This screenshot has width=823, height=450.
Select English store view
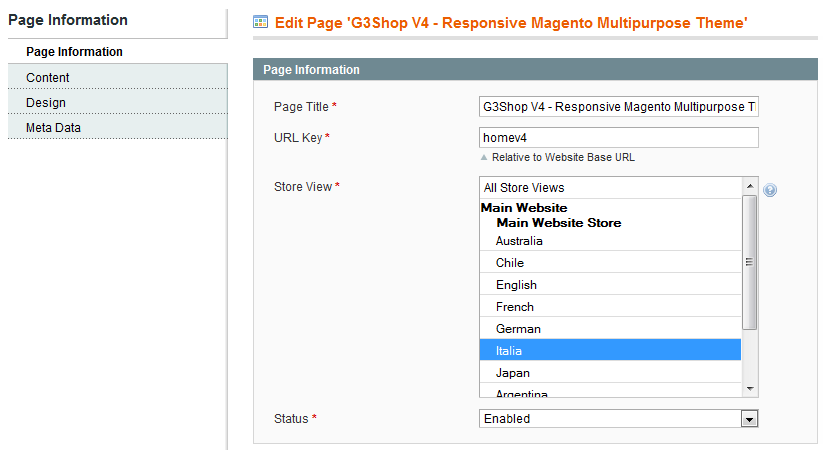click(x=610, y=285)
